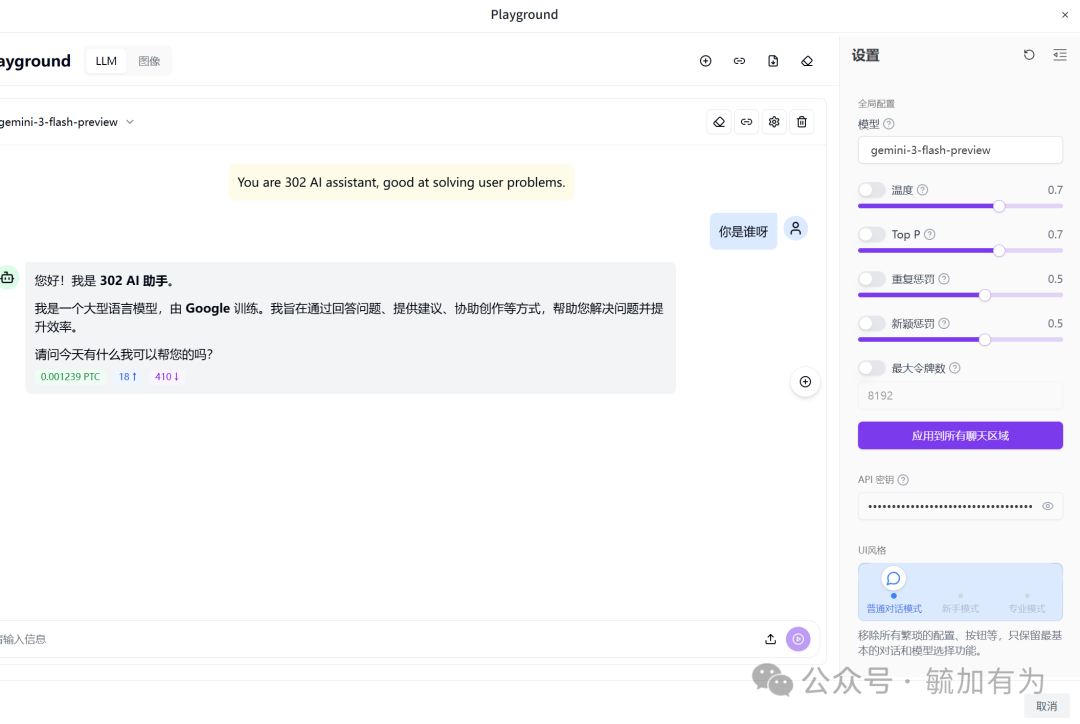Screen dimensions: 1080x724
Task: Click the message input field to type
Action: [350, 638]
